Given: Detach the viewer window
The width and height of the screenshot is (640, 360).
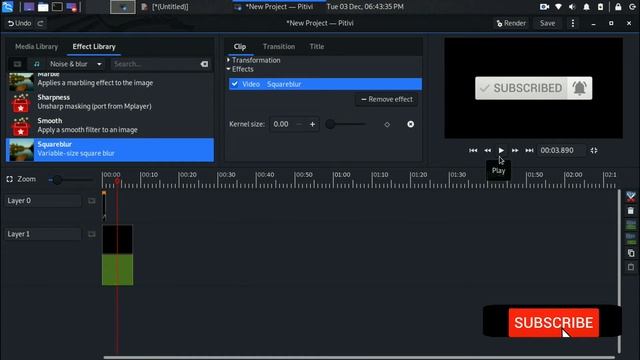Looking at the screenshot, I should (x=594, y=150).
